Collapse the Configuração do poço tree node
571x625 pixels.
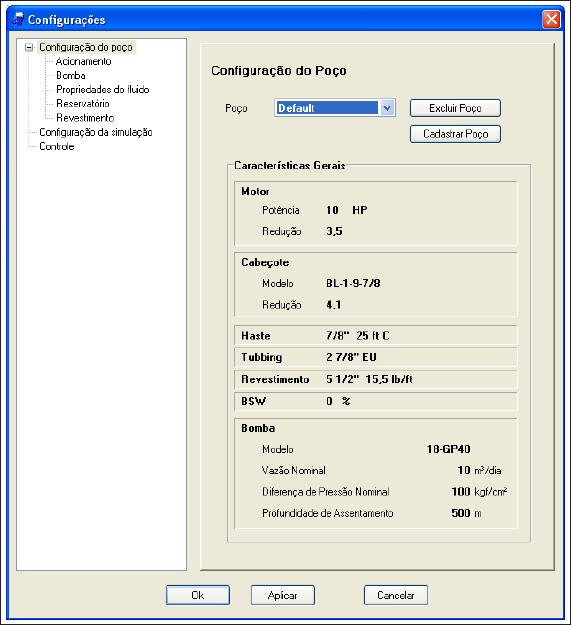29,47
